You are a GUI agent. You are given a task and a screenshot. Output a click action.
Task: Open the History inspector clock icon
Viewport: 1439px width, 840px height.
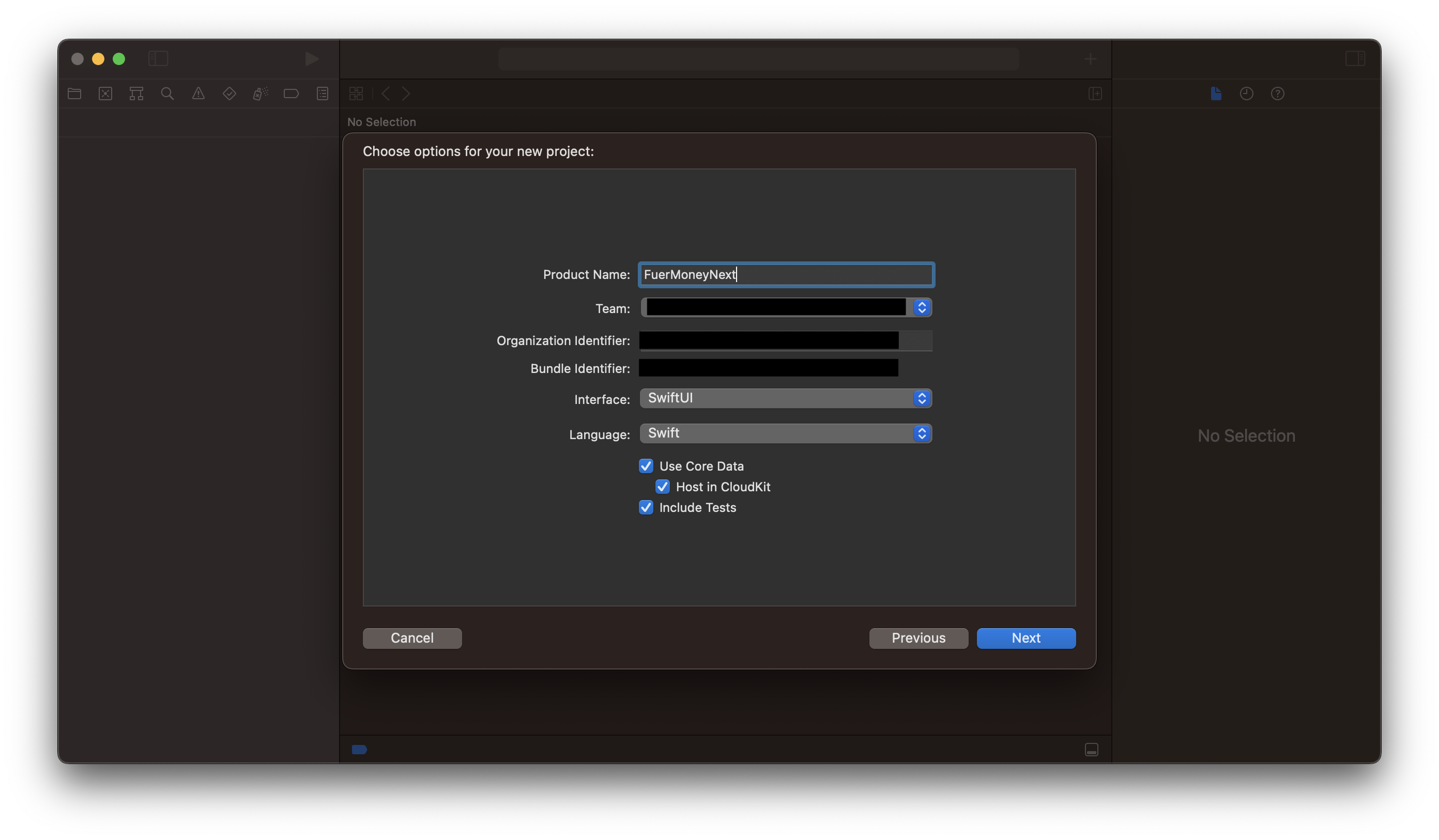click(1247, 93)
